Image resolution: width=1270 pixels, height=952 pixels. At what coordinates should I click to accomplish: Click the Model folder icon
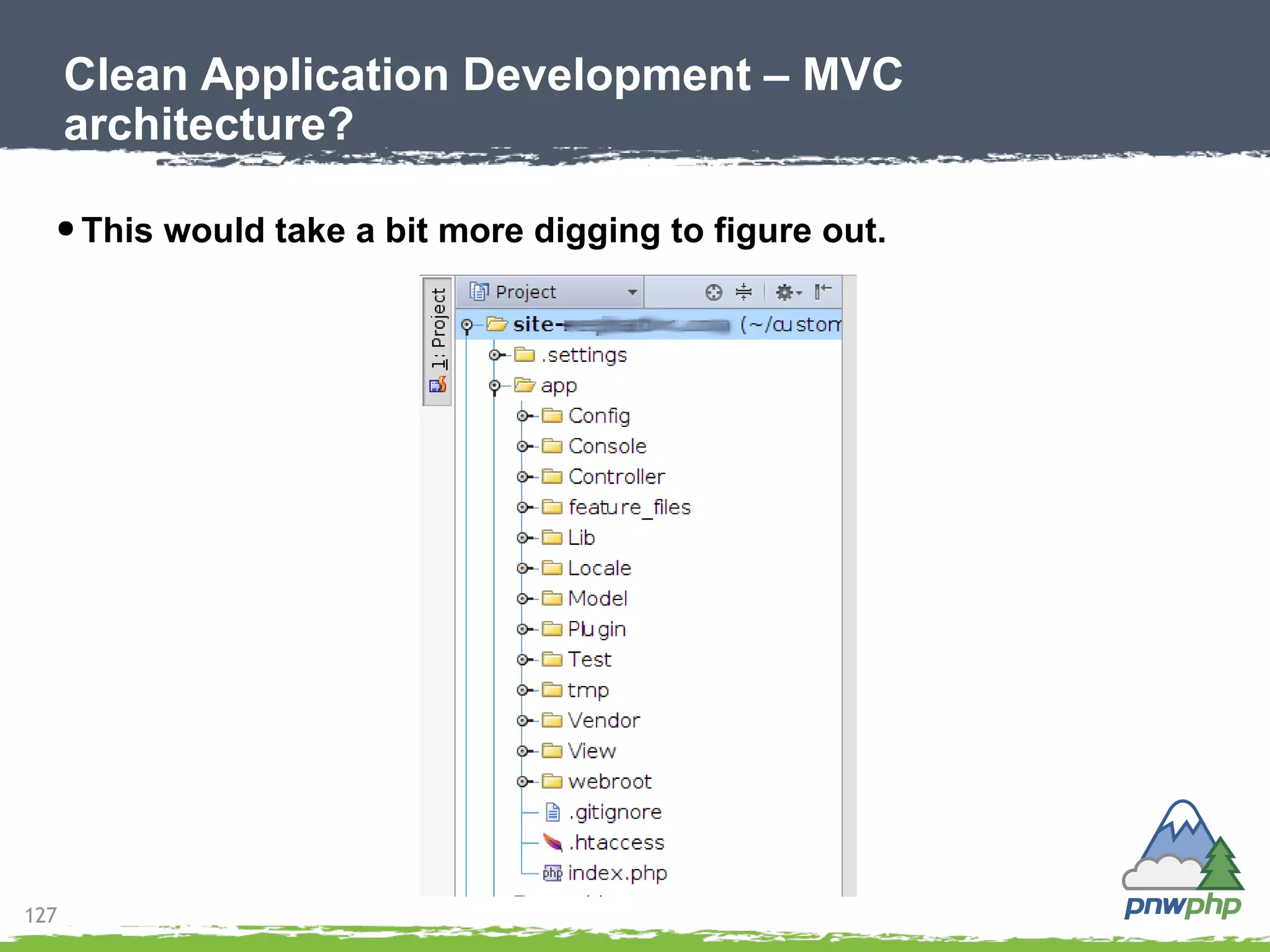pos(552,598)
